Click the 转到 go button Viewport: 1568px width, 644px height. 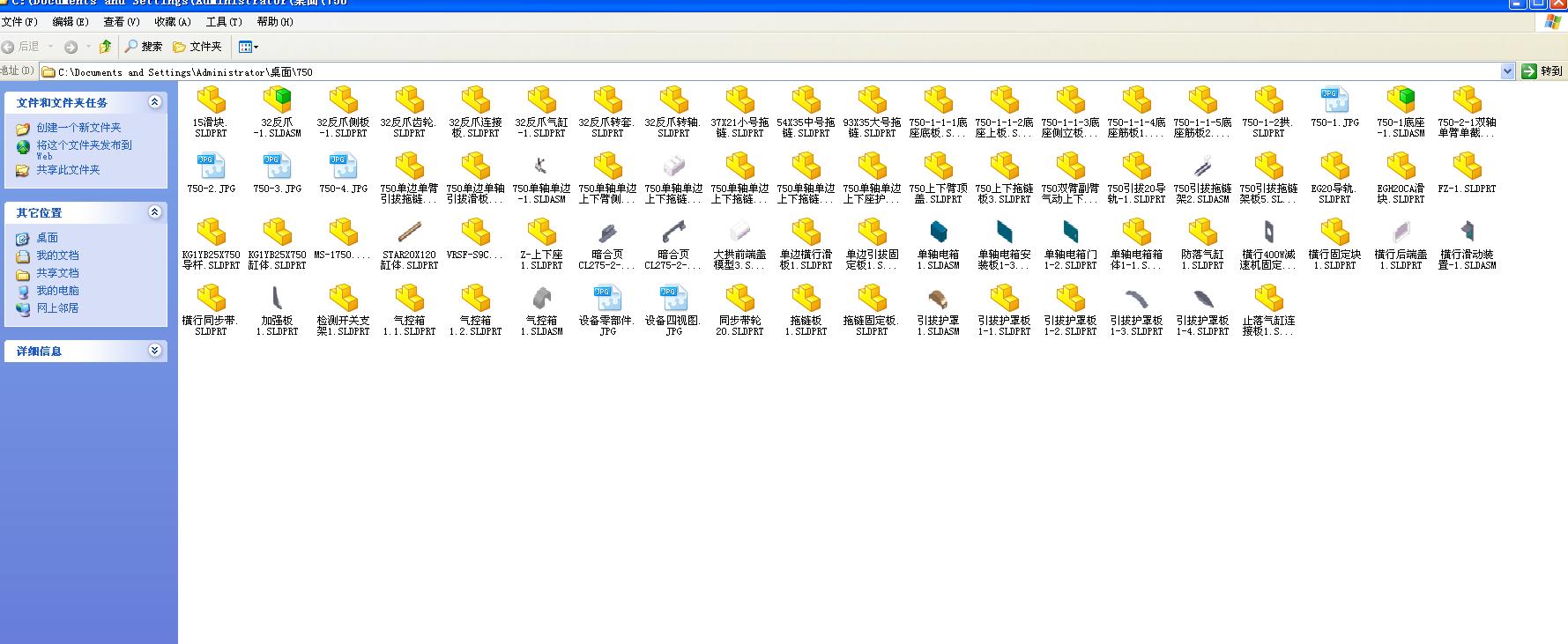[1542, 71]
